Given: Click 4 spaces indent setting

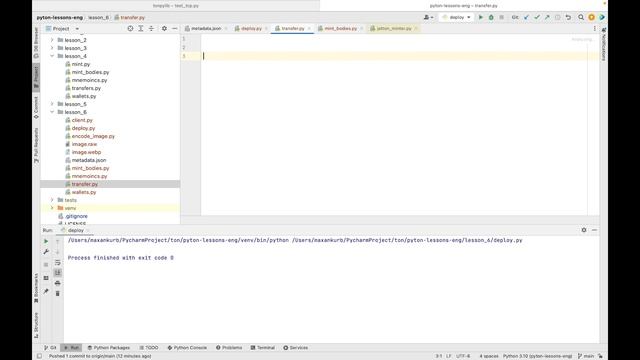Looking at the screenshot, I should (489, 356).
